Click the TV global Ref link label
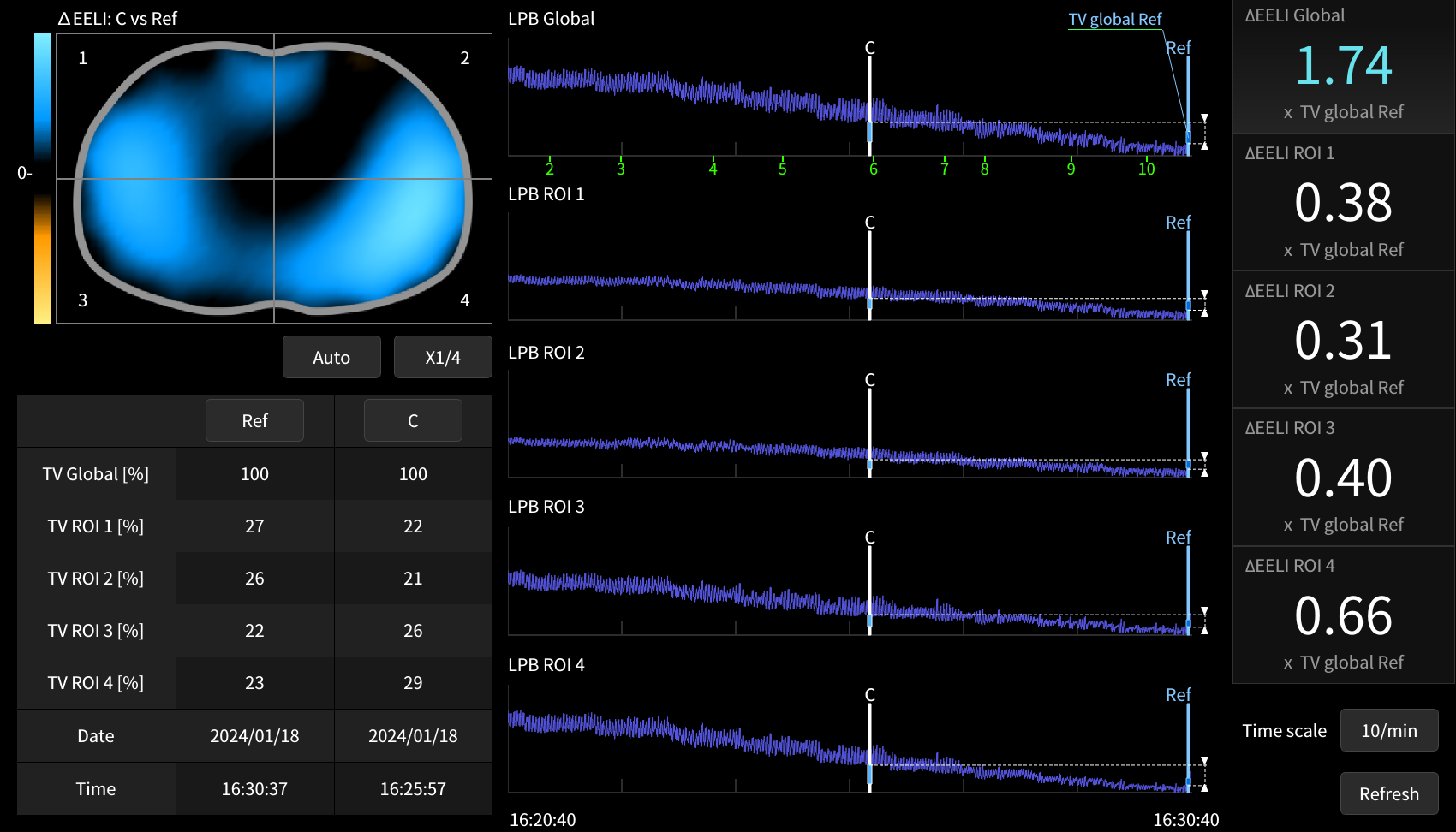 1114,19
